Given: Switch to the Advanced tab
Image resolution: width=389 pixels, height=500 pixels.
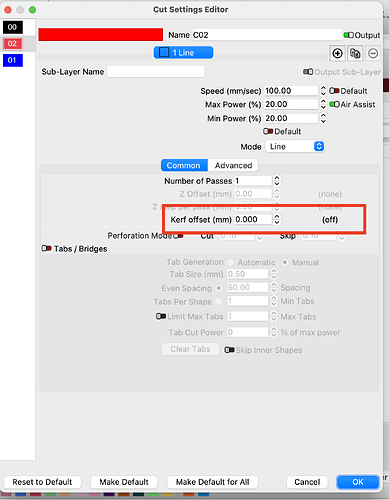Looking at the screenshot, I should pos(233,165).
